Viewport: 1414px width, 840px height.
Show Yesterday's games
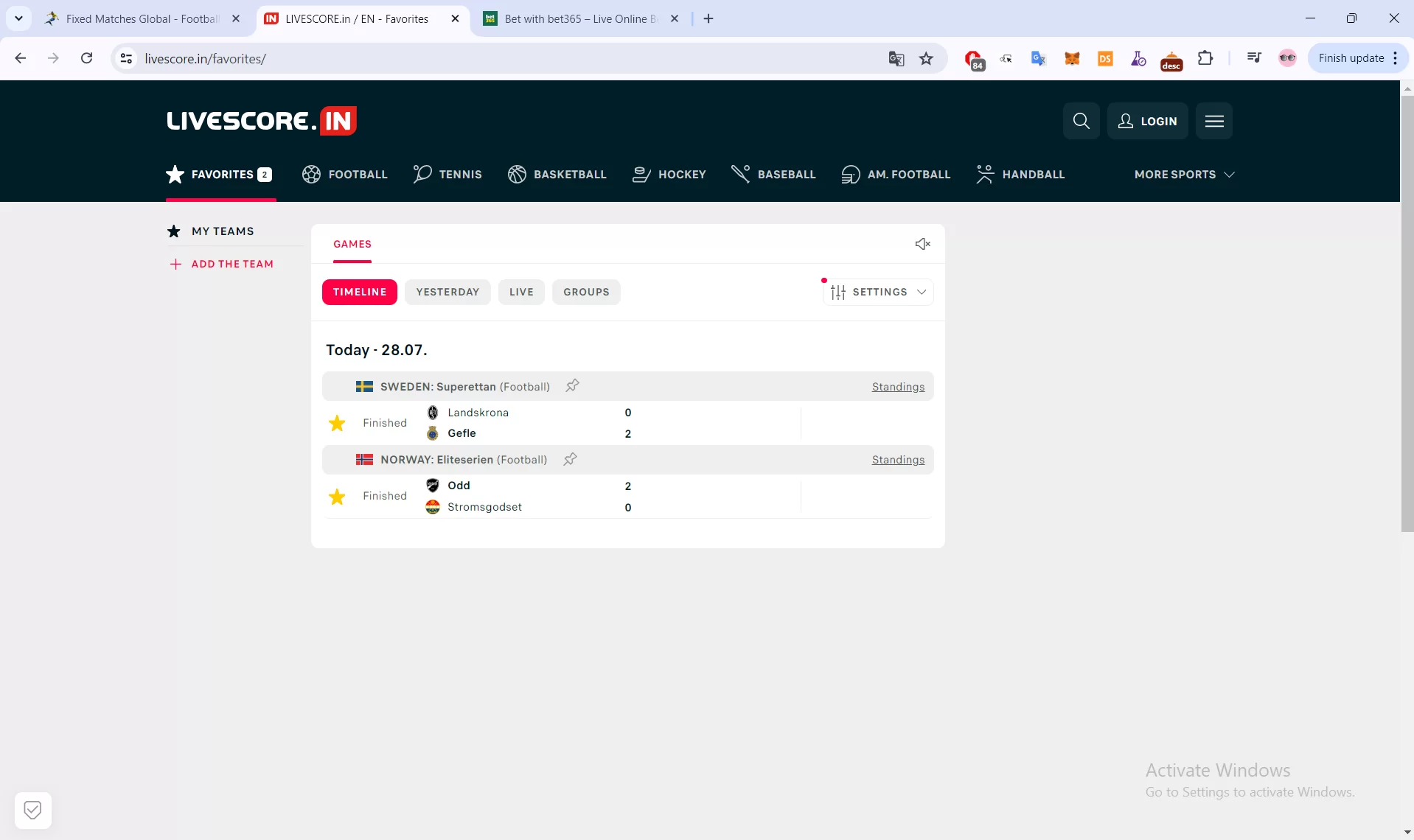(447, 292)
